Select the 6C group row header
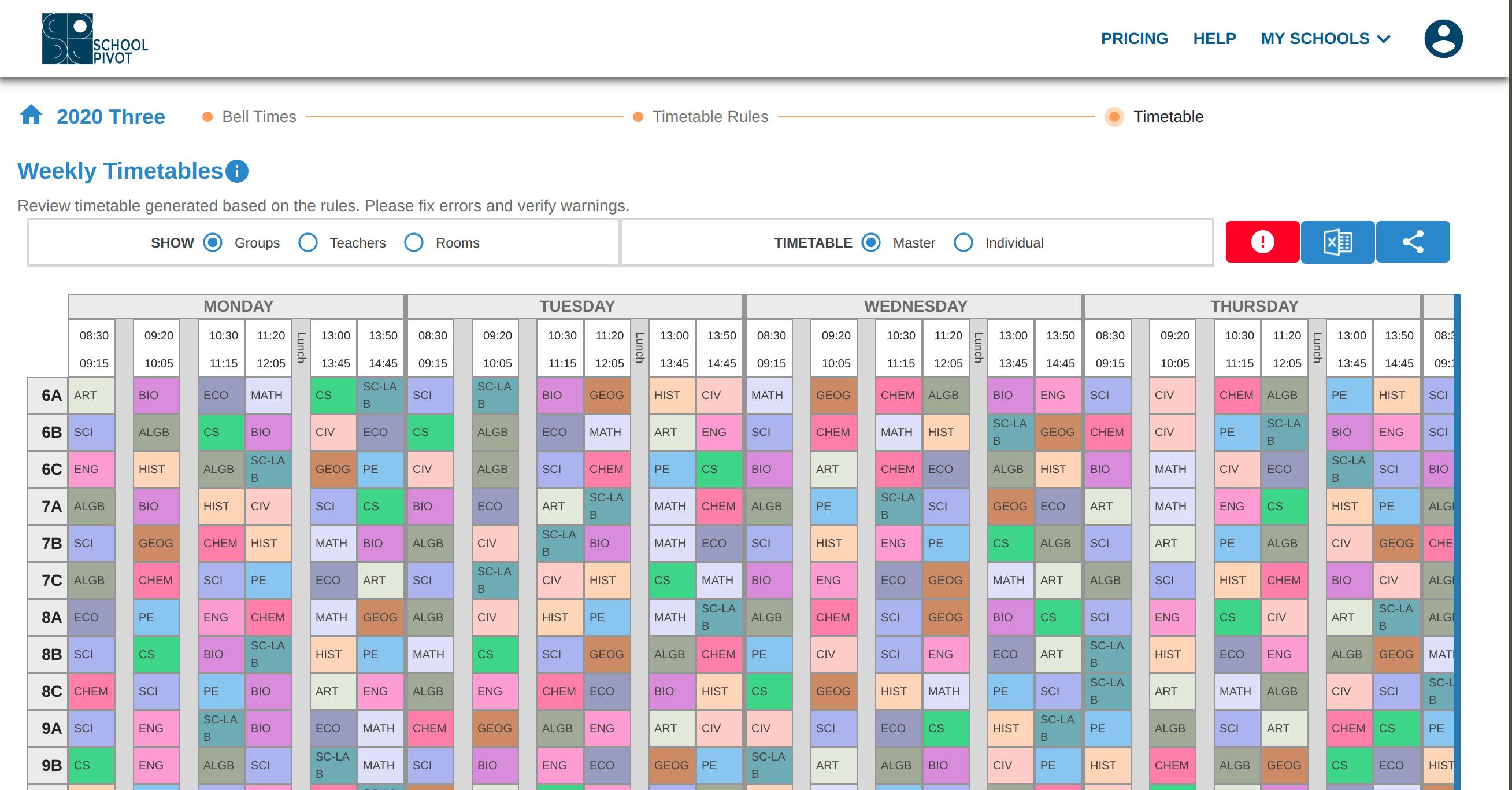Image resolution: width=1512 pixels, height=790 pixels. tap(47, 469)
